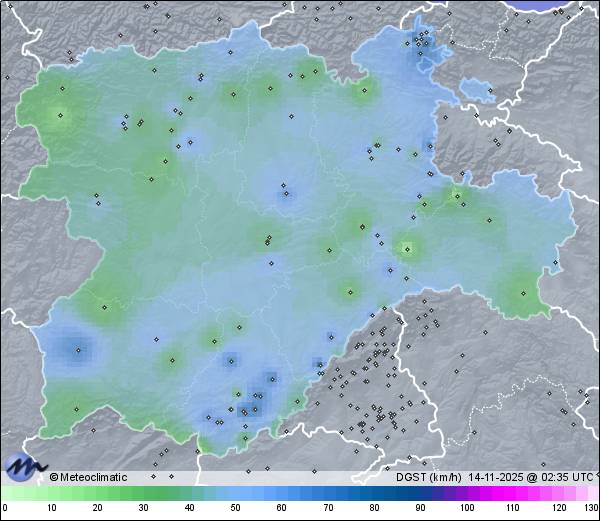This screenshot has width=600, height=521.
Task: Click the 130 km/h end of the scale
Action: pyautogui.click(x=591, y=508)
